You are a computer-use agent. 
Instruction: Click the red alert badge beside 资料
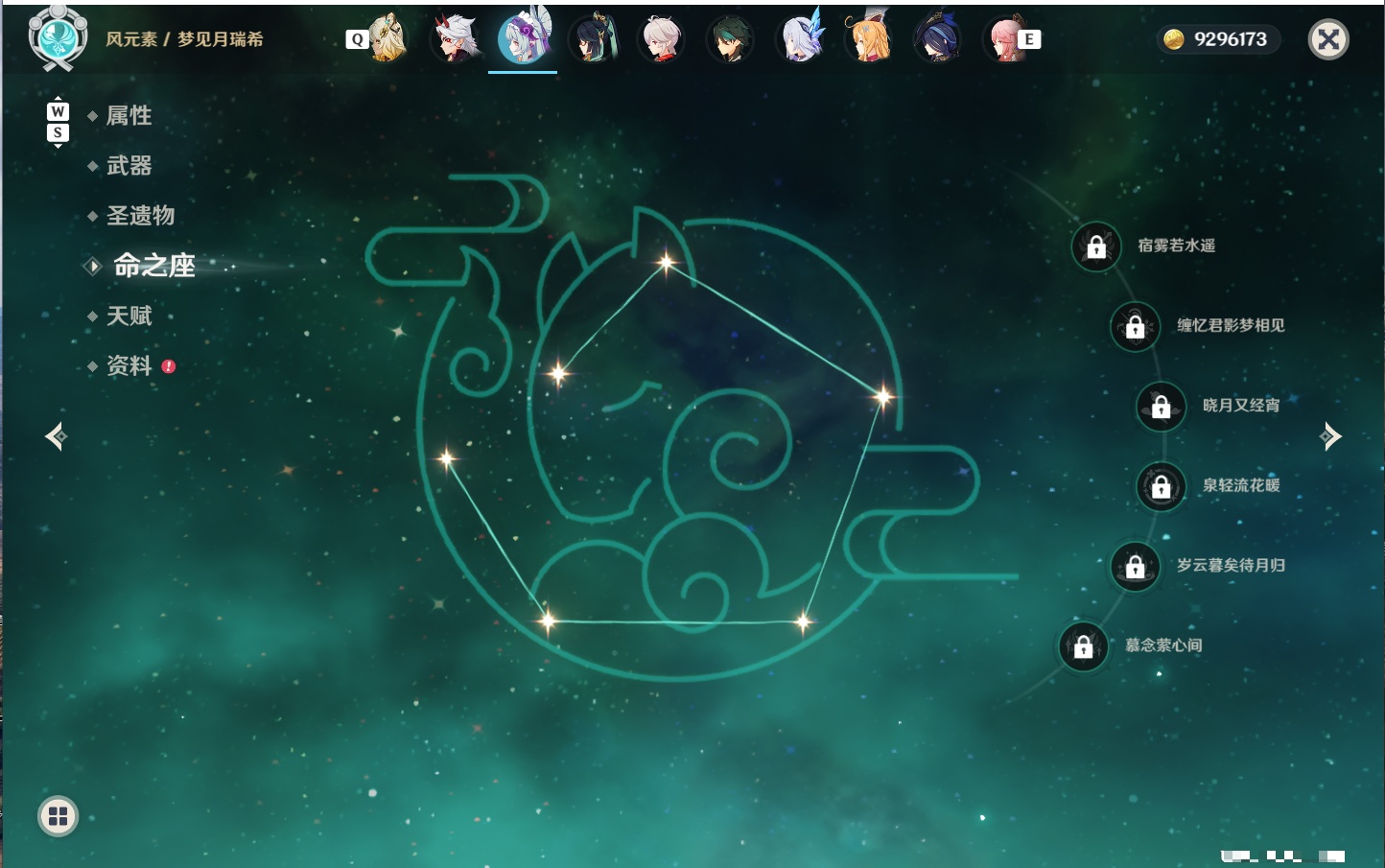169,365
